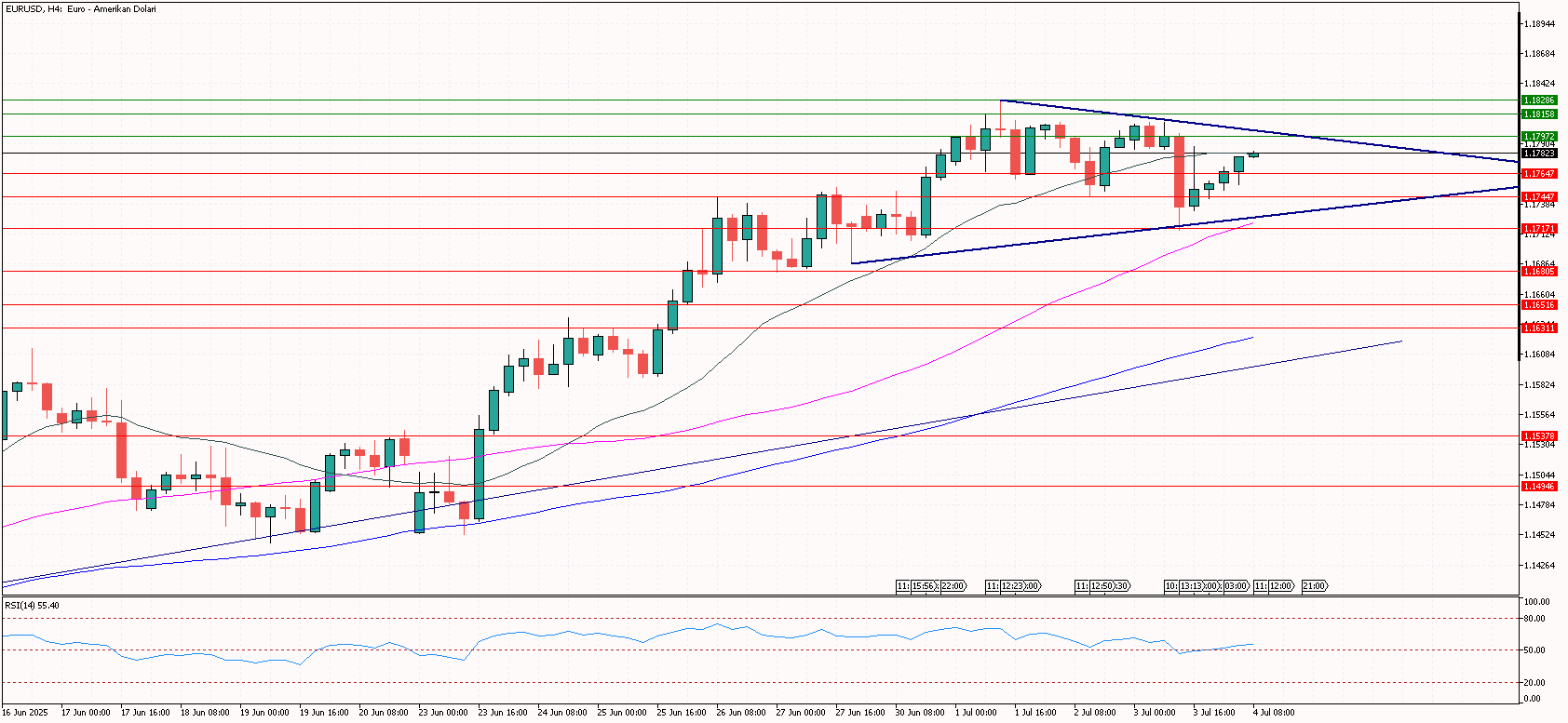The width and height of the screenshot is (1568, 723).
Task: Select the 1.14946 red price level label
Action: 1539,486
